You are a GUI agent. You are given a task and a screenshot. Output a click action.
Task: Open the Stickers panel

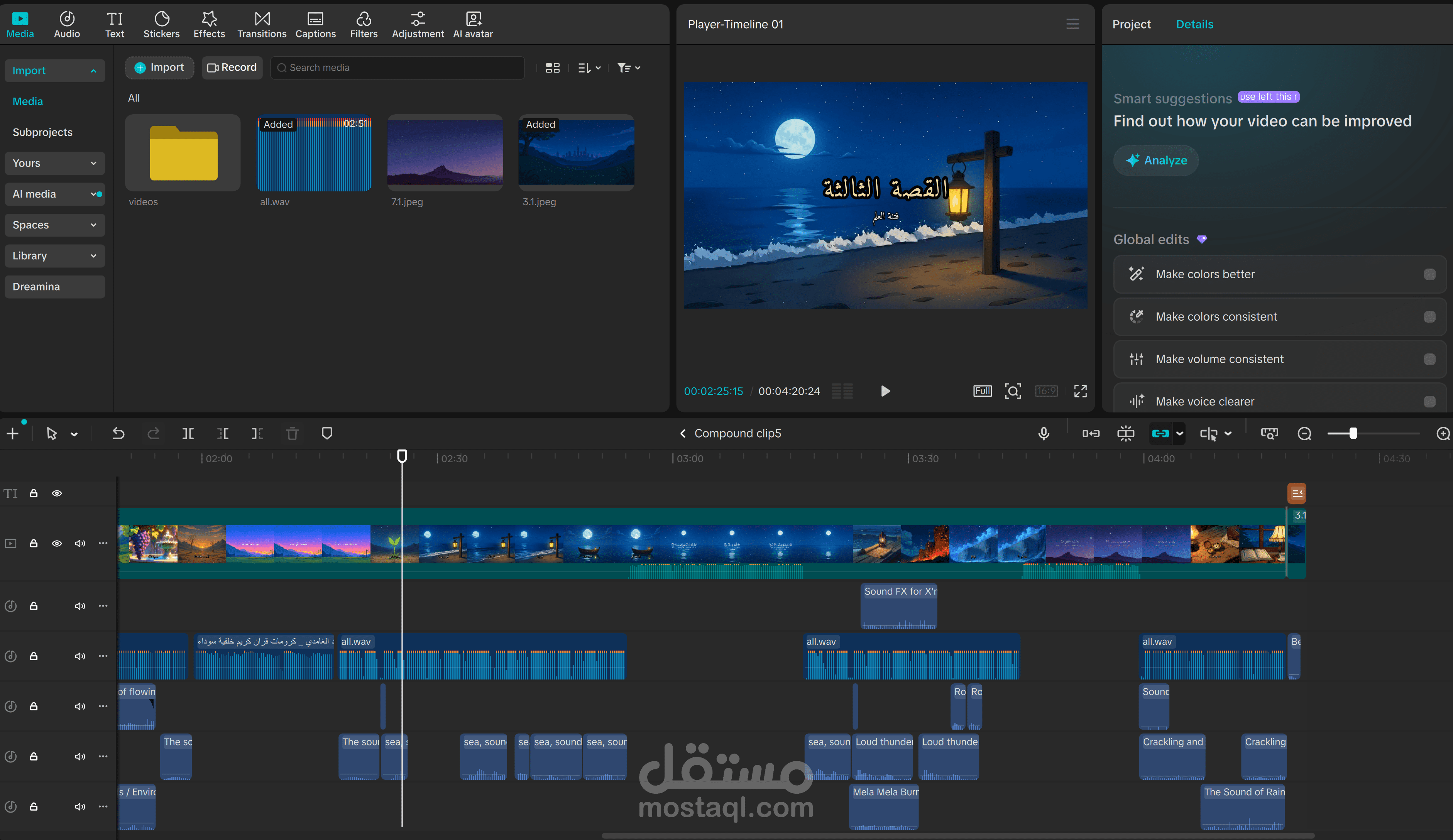tap(161, 25)
